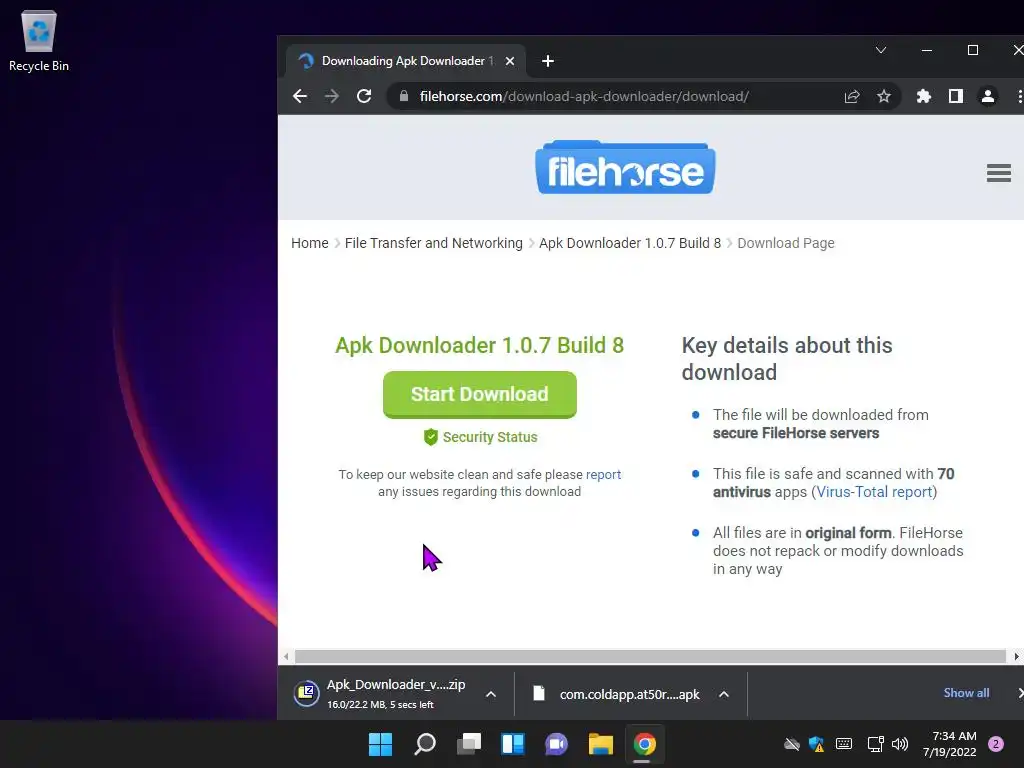Click the Start Download button
The height and width of the screenshot is (768, 1024).
[479, 394]
